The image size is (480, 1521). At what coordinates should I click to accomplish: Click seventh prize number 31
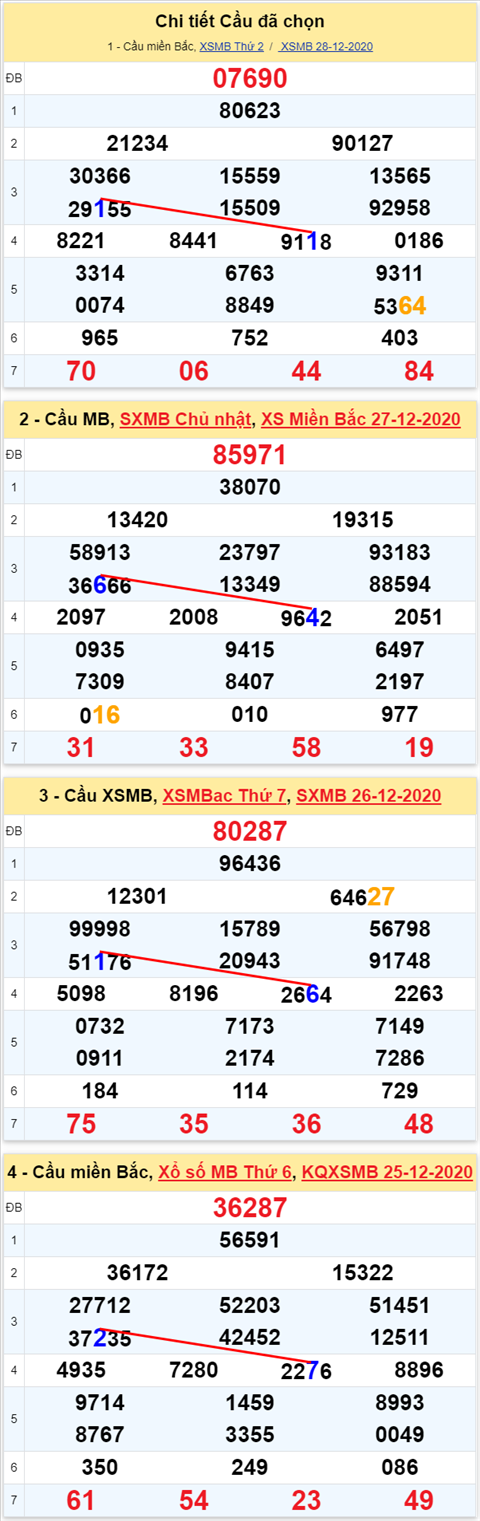[81, 747]
